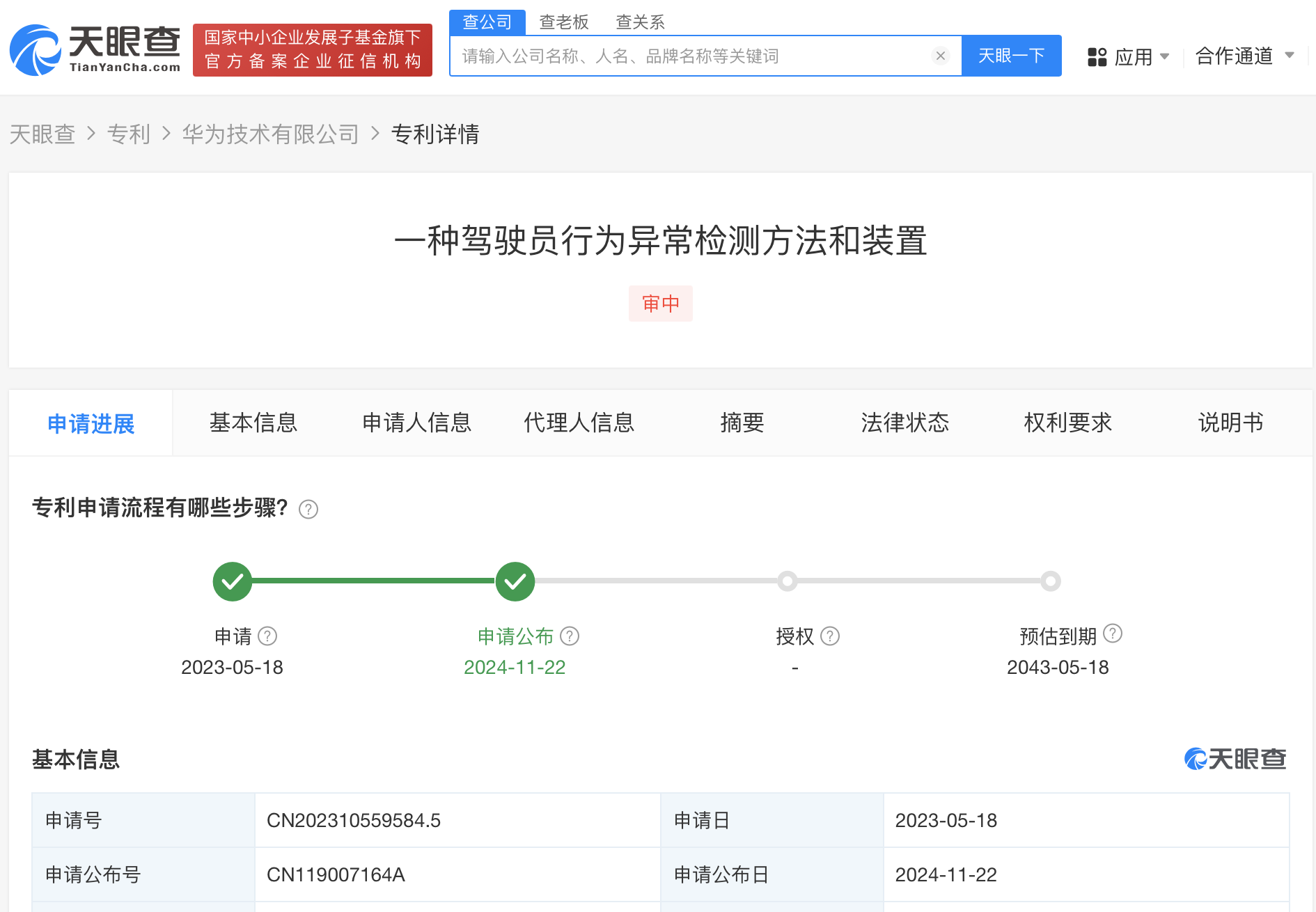The height and width of the screenshot is (912, 1316).
Task: Open 华为技术有限公司 breadcrumb link
Action: point(270,134)
